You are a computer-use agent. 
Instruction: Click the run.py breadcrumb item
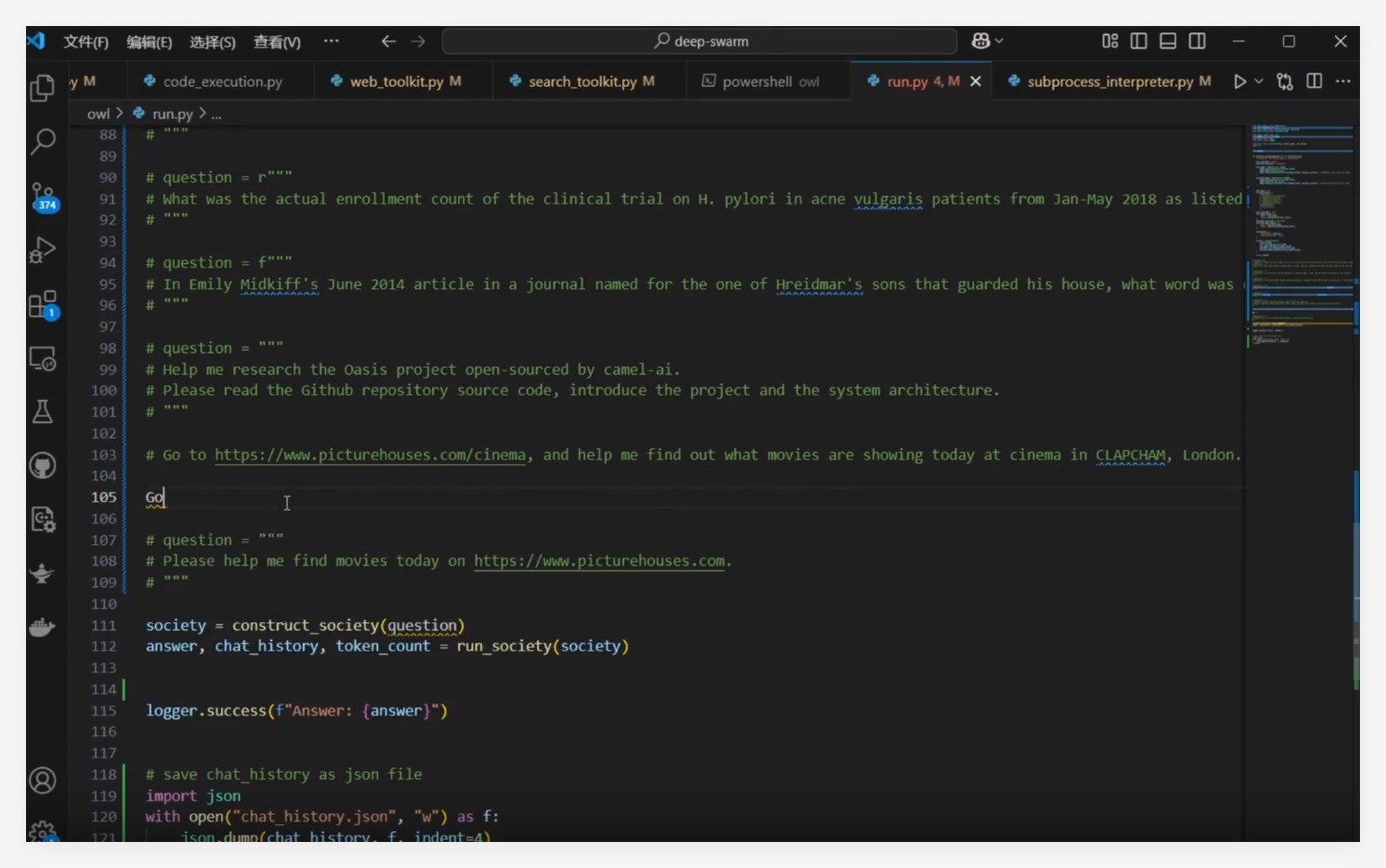pyautogui.click(x=171, y=114)
